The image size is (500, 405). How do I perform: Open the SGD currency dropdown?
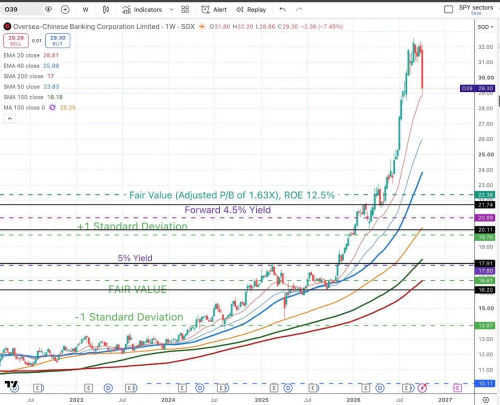point(485,27)
